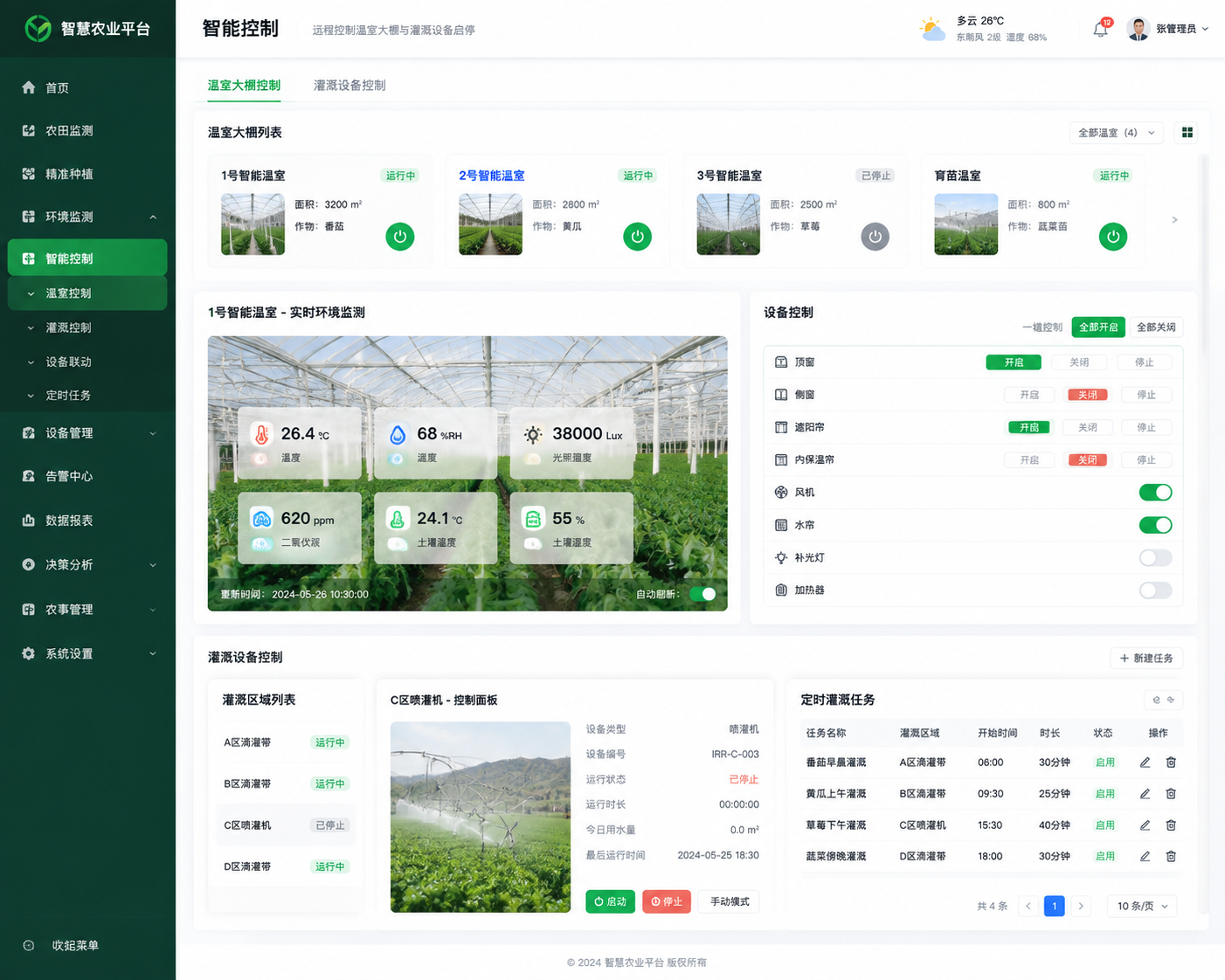Expand the 决策分析 sidebar group
The height and width of the screenshot is (980, 1225).
tap(153, 565)
